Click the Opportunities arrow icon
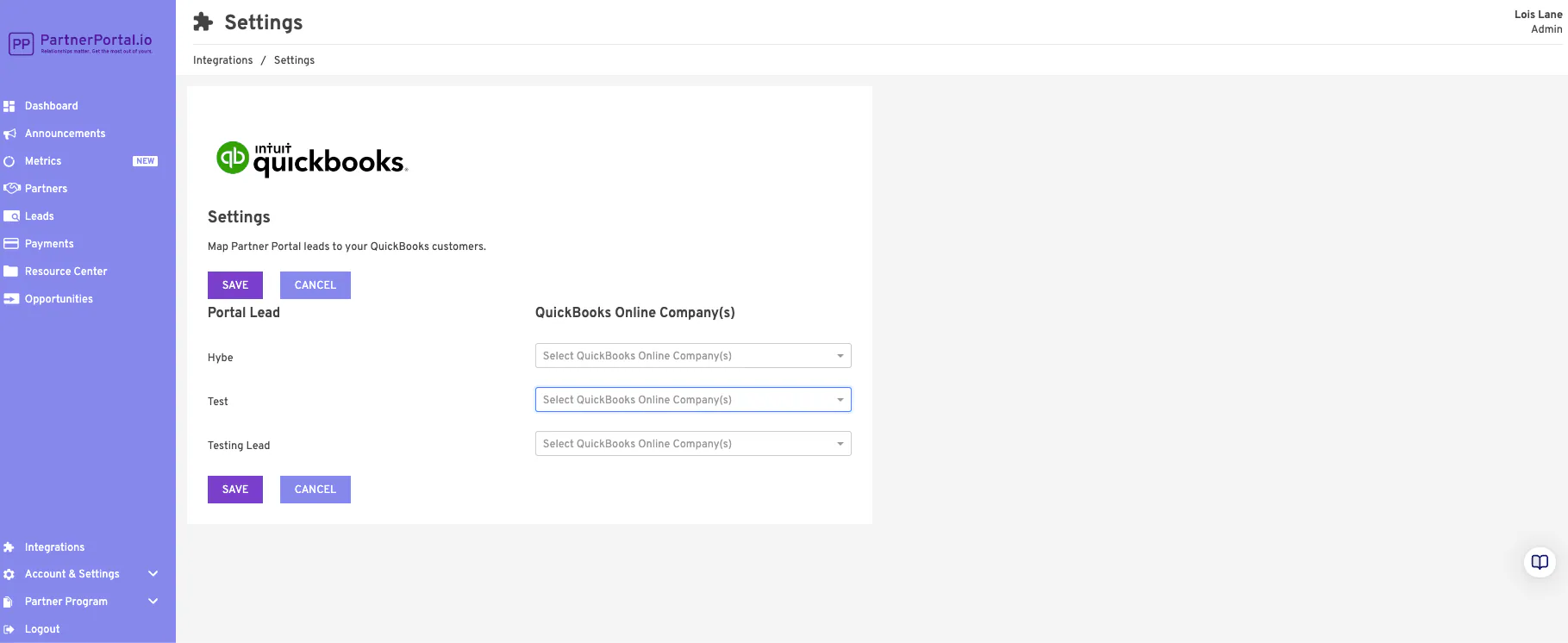The height and width of the screenshot is (643, 1568). click(x=11, y=299)
